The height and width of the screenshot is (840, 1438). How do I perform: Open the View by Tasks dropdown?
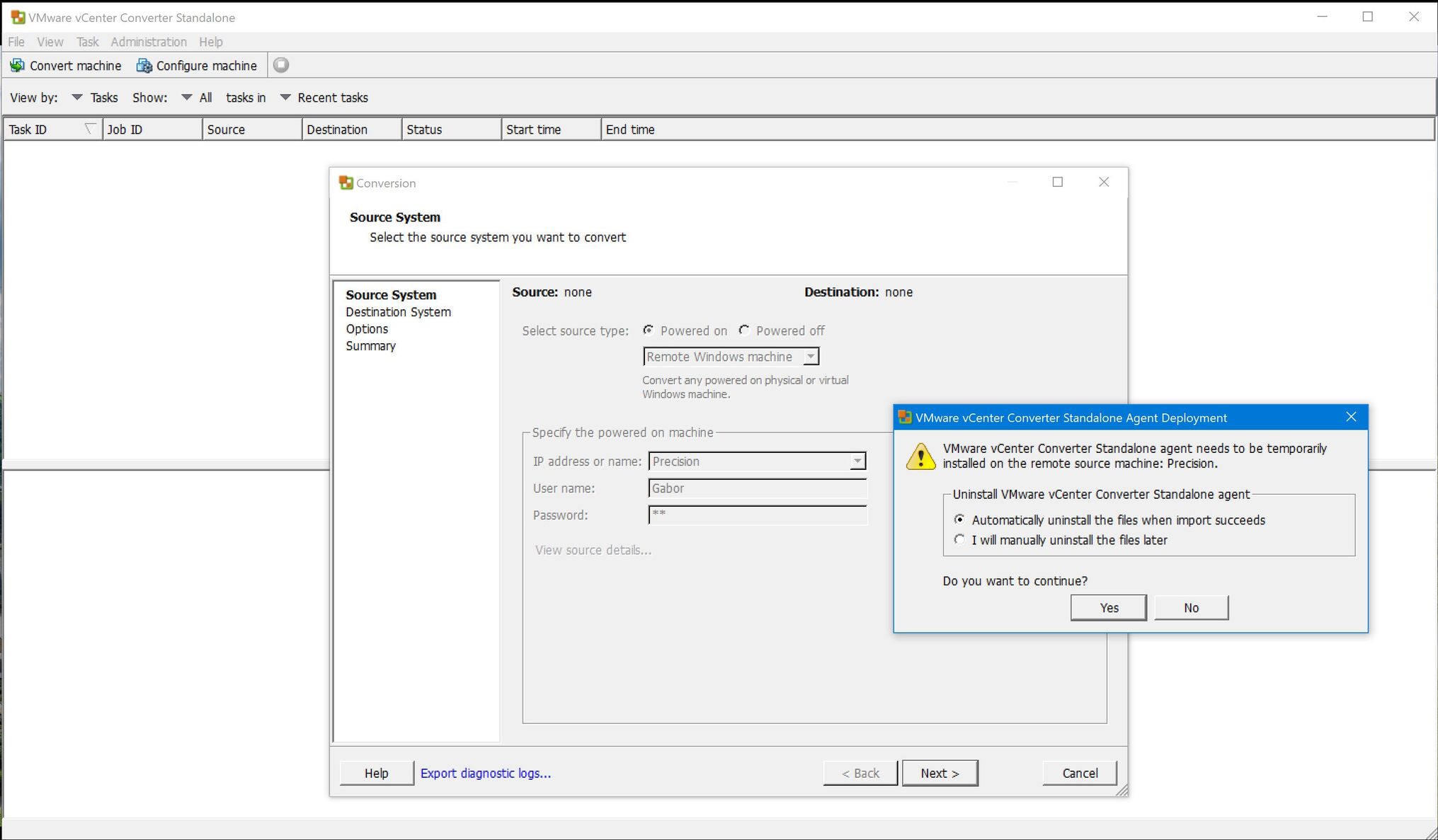(77, 98)
